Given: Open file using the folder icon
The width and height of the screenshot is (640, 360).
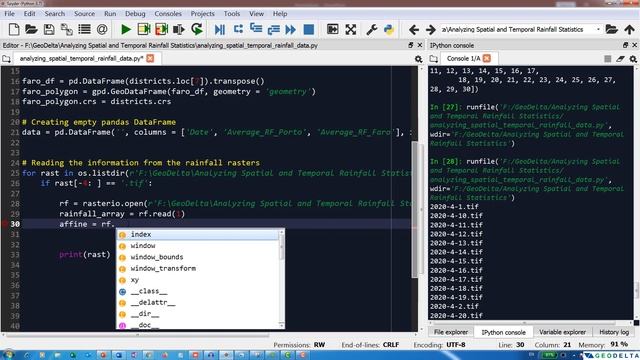Looking at the screenshot, I should point(31,29).
